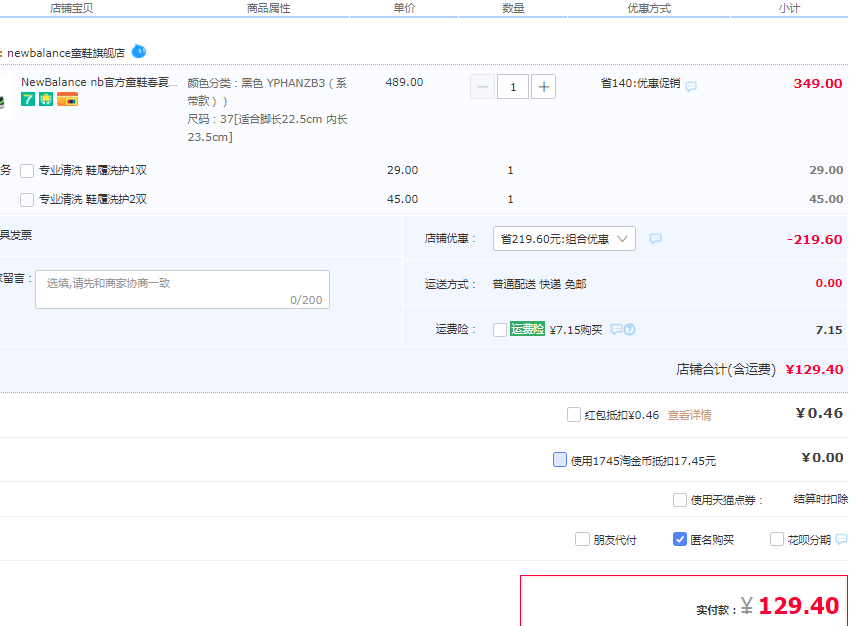Check the 红包抵扣¥0.46 checkbox
Viewport: 856px width, 626px height.
(x=574, y=415)
